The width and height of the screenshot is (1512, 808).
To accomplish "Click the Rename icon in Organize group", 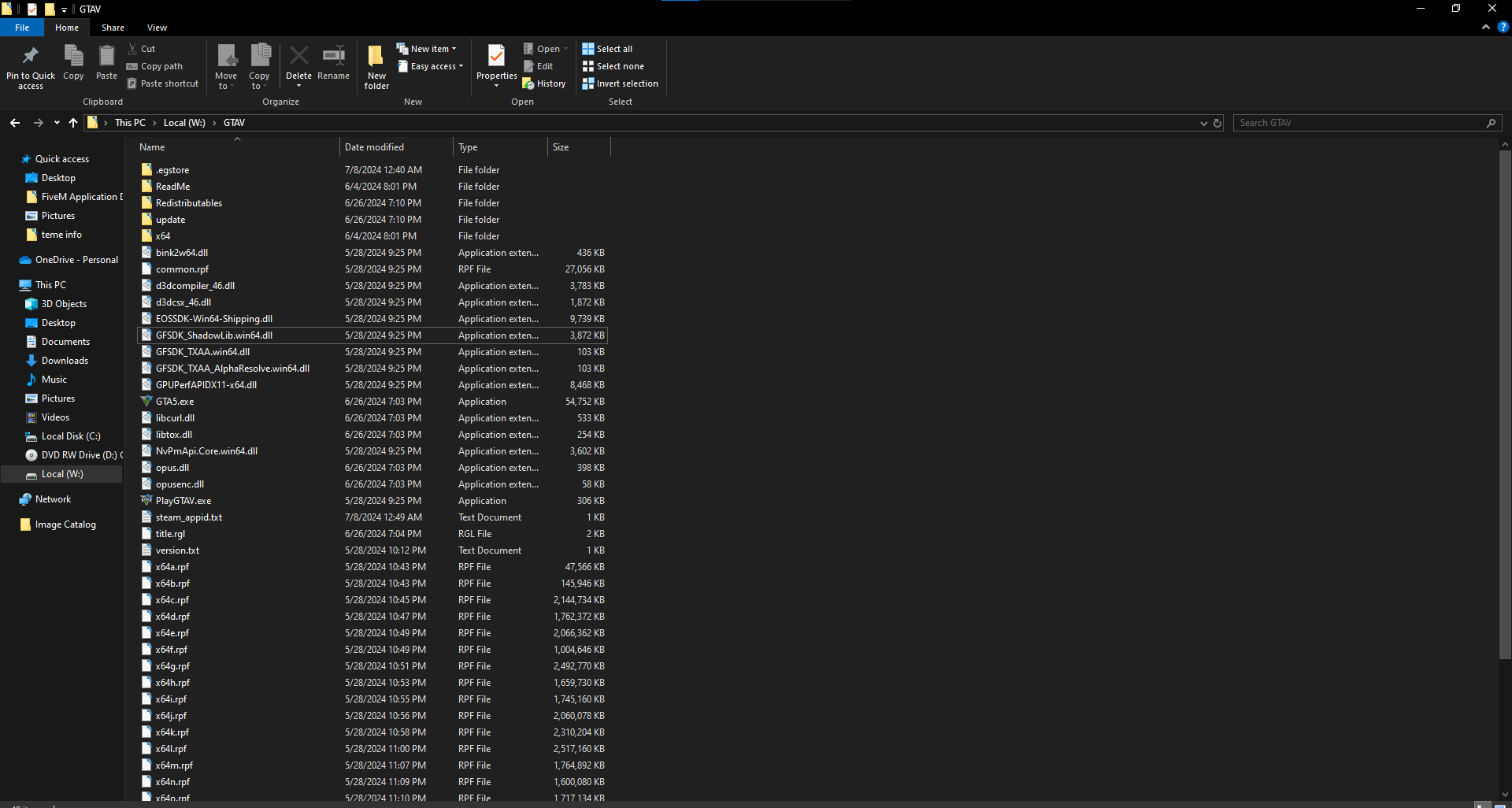I will tap(333, 57).
